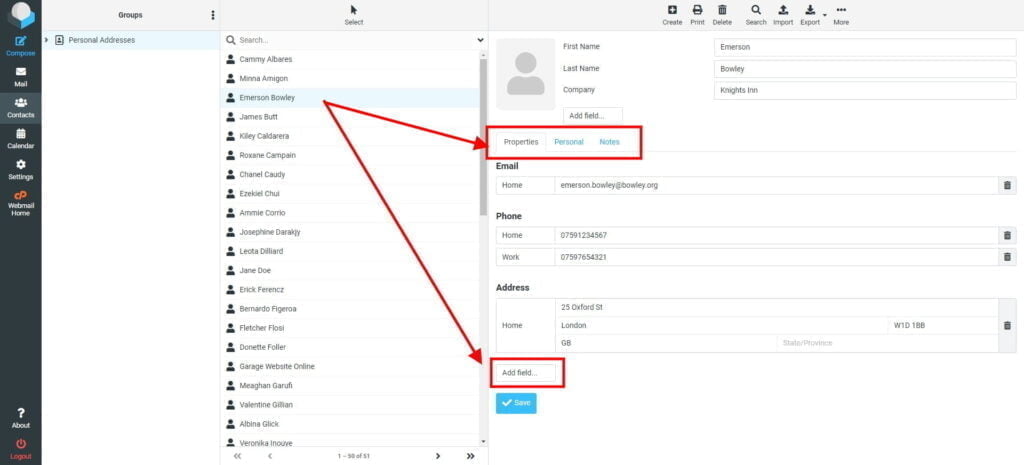The image size is (1024, 465).
Task: Delete the Work phone field
Action: (1007, 257)
